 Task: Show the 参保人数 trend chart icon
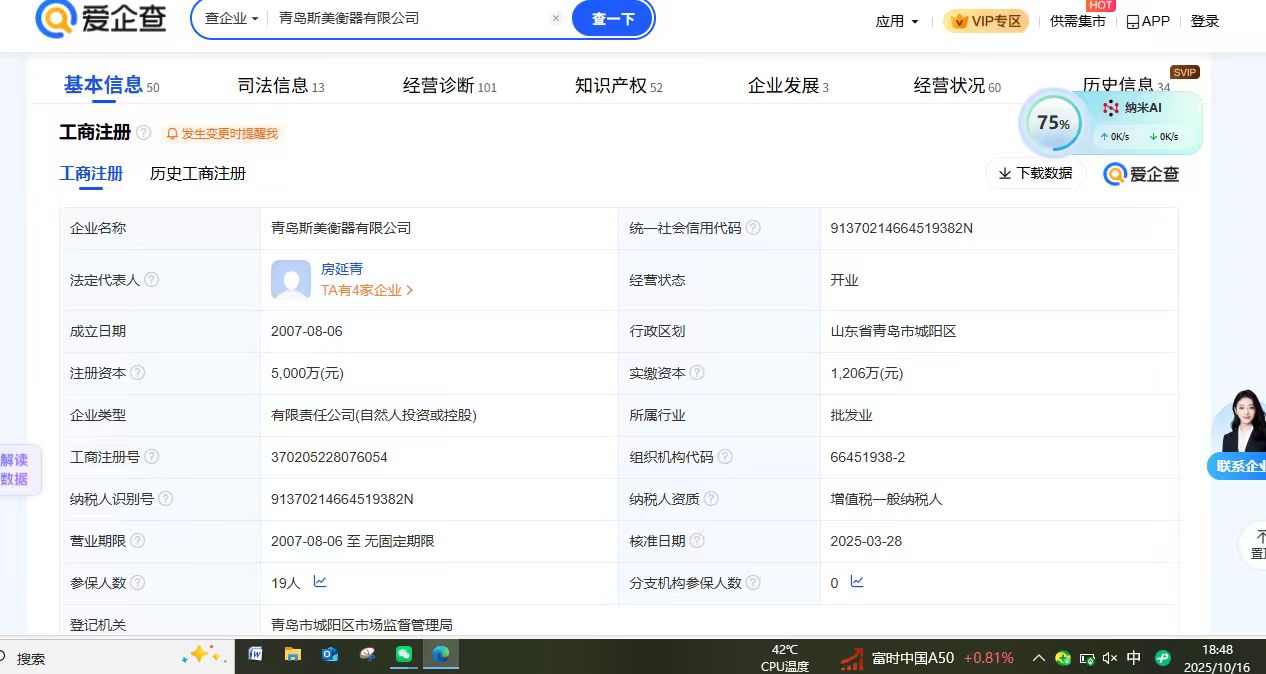[320, 582]
